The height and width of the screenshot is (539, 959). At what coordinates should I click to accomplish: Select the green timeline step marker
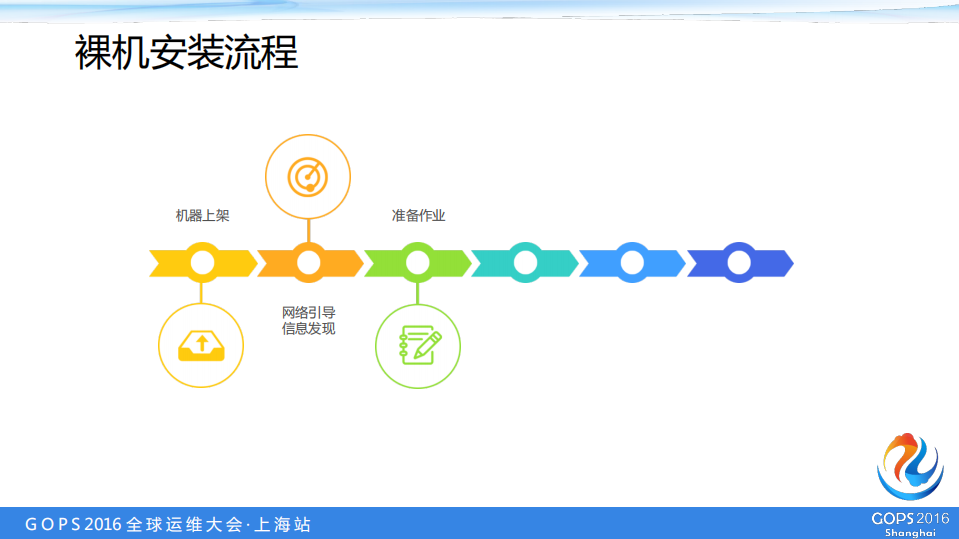[x=418, y=263]
